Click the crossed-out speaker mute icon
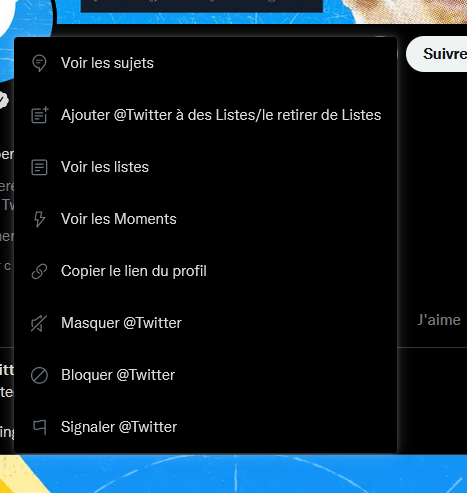 pos(39,323)
